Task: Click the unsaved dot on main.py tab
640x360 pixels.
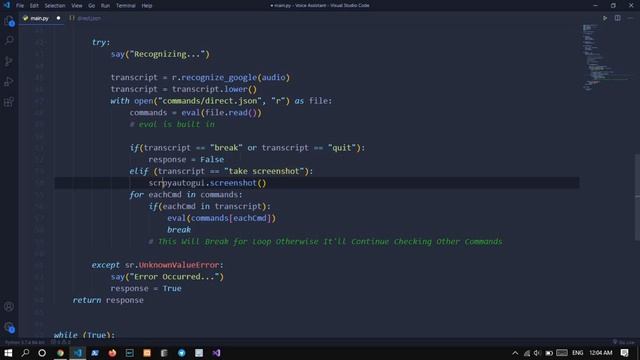Action: (x=58, y=18)
